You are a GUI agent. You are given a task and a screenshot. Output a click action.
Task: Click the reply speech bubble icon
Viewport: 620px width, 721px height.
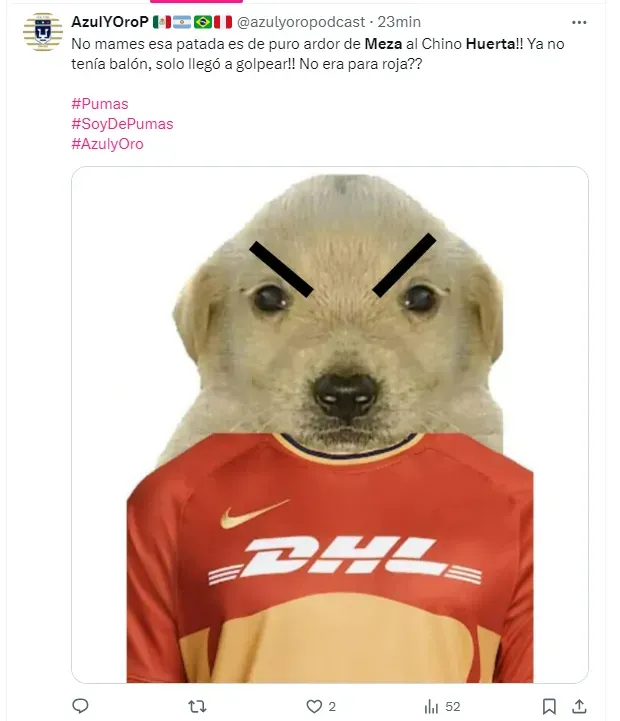80,706
